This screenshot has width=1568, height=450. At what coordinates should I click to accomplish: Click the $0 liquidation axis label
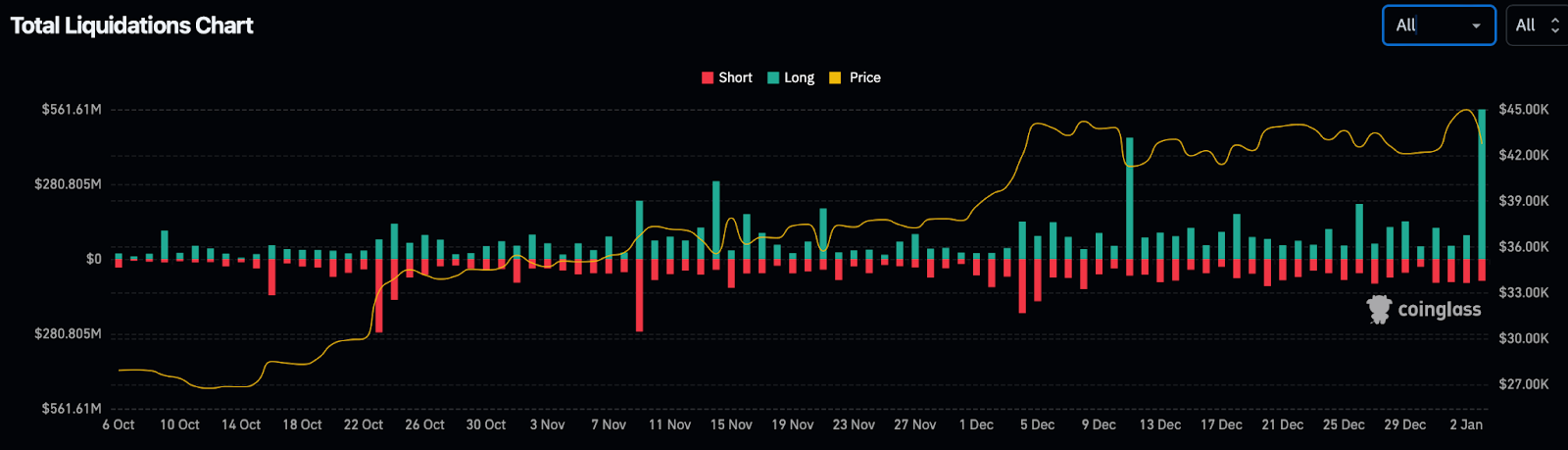(93, 260)
